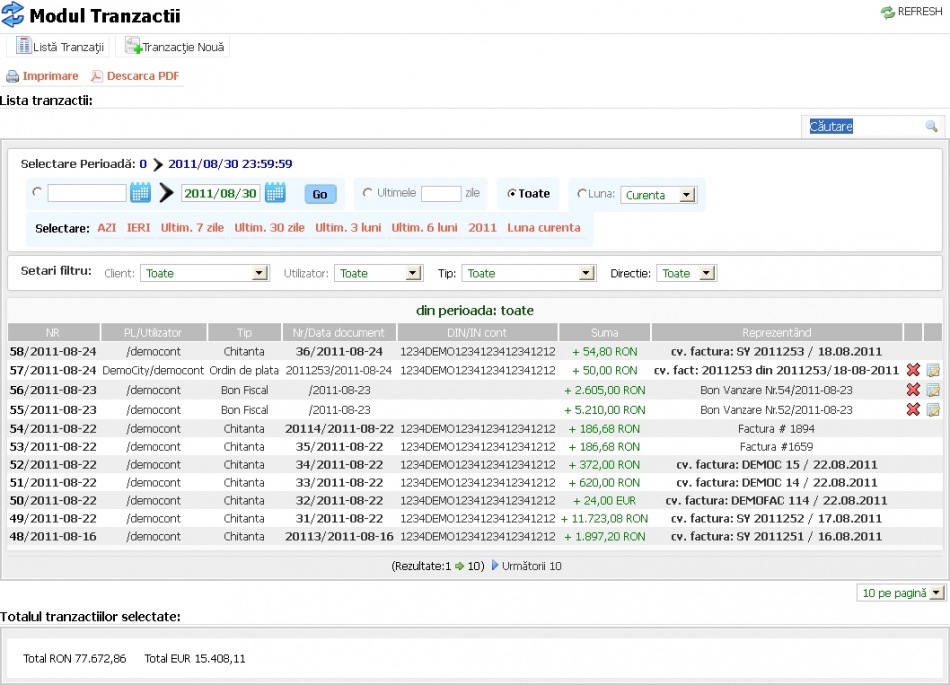Open the Tip filter dropdown
Viewport: 950px width, 685px height.
[x=528, y=273]
